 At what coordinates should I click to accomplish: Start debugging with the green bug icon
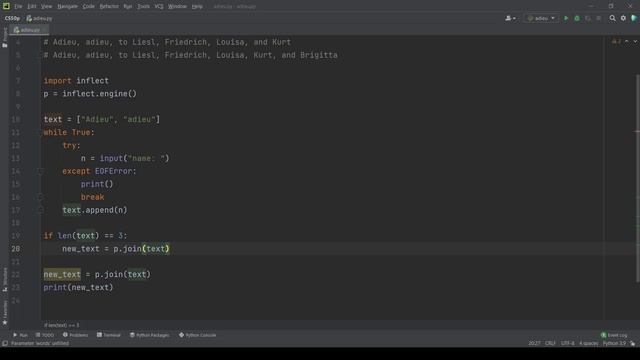(x=577, y=18)
